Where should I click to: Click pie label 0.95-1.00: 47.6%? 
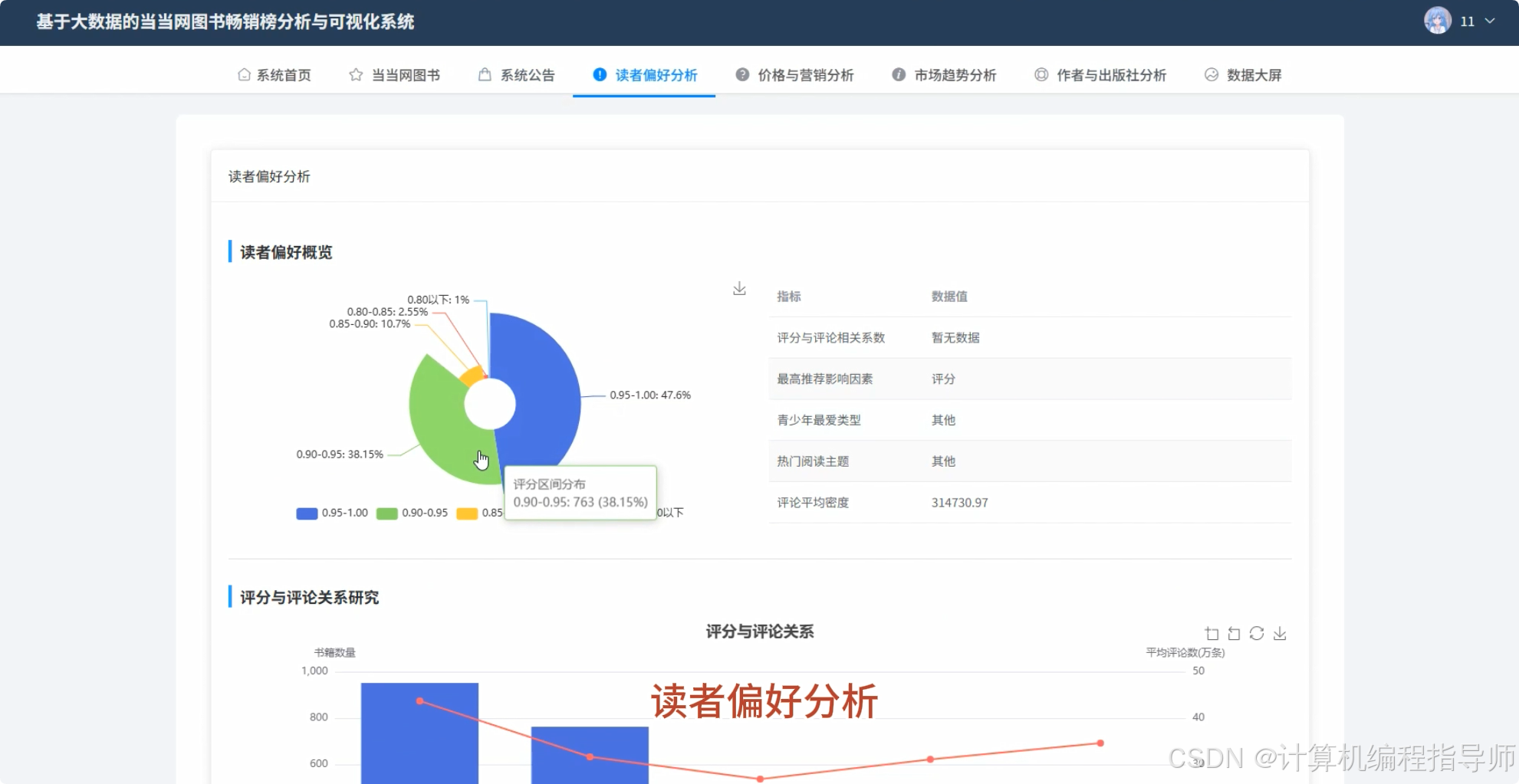pos(650,395)
